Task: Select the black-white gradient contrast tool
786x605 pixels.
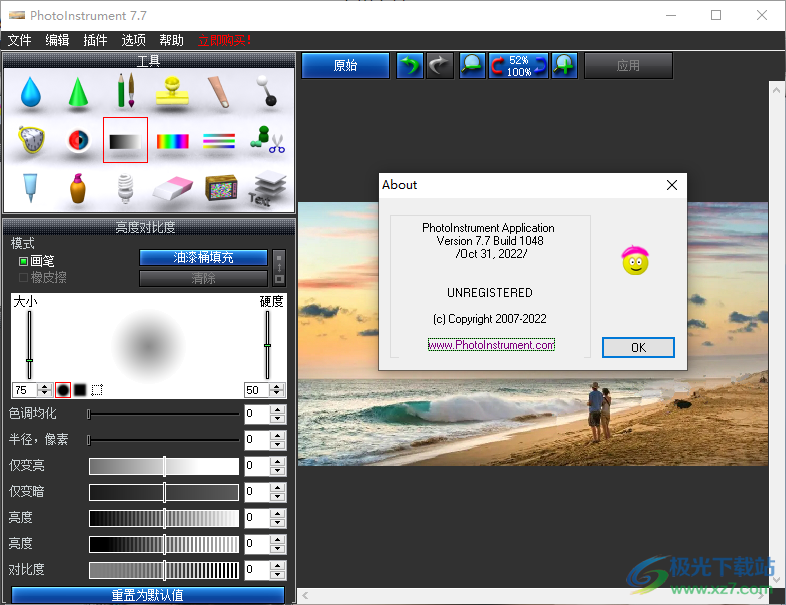Action: click(125, 140)
